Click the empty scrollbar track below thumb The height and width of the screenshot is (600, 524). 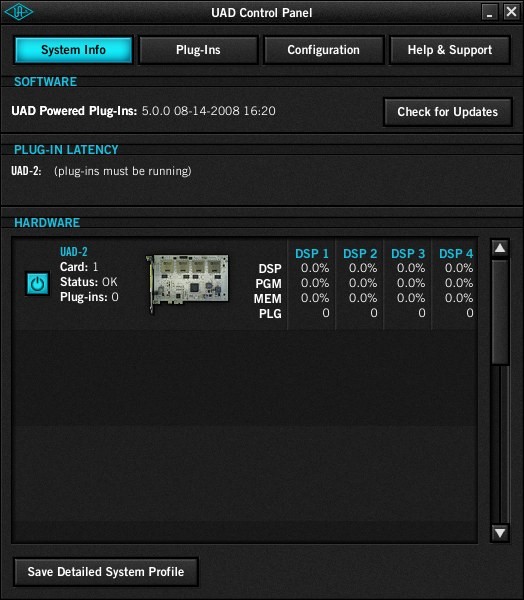pos(500,444)
